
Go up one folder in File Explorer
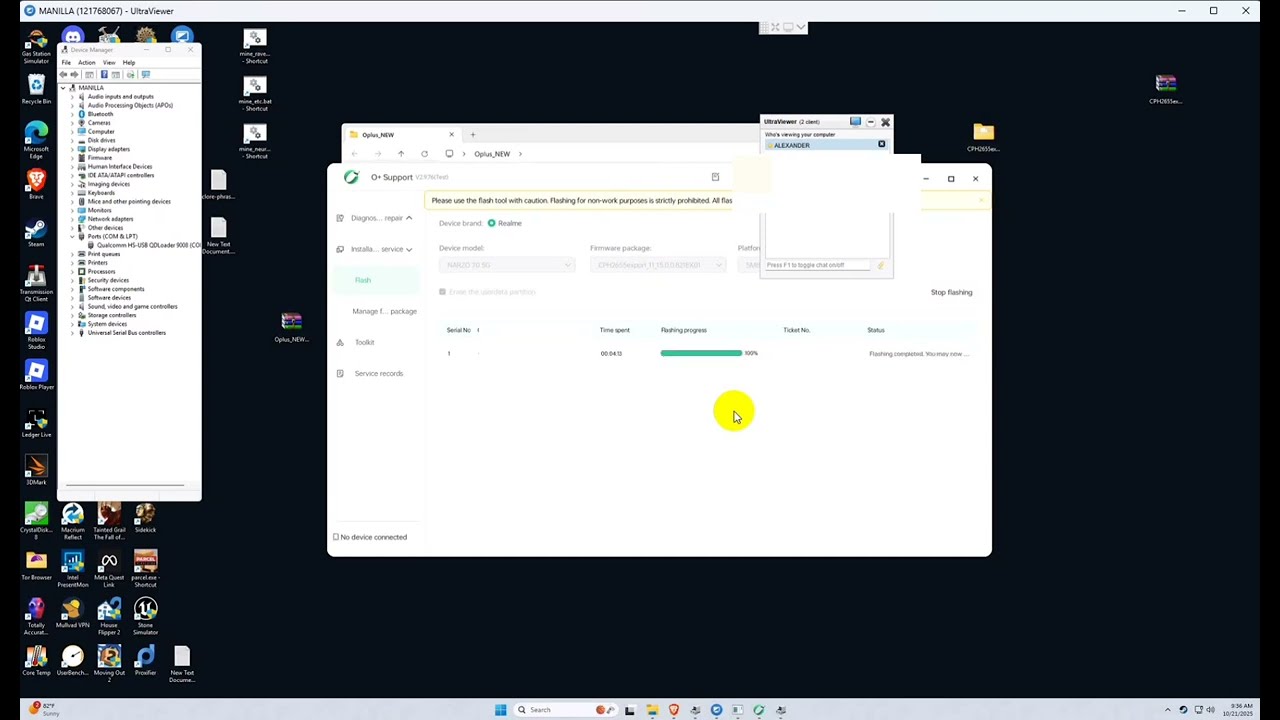pos(401,154)
